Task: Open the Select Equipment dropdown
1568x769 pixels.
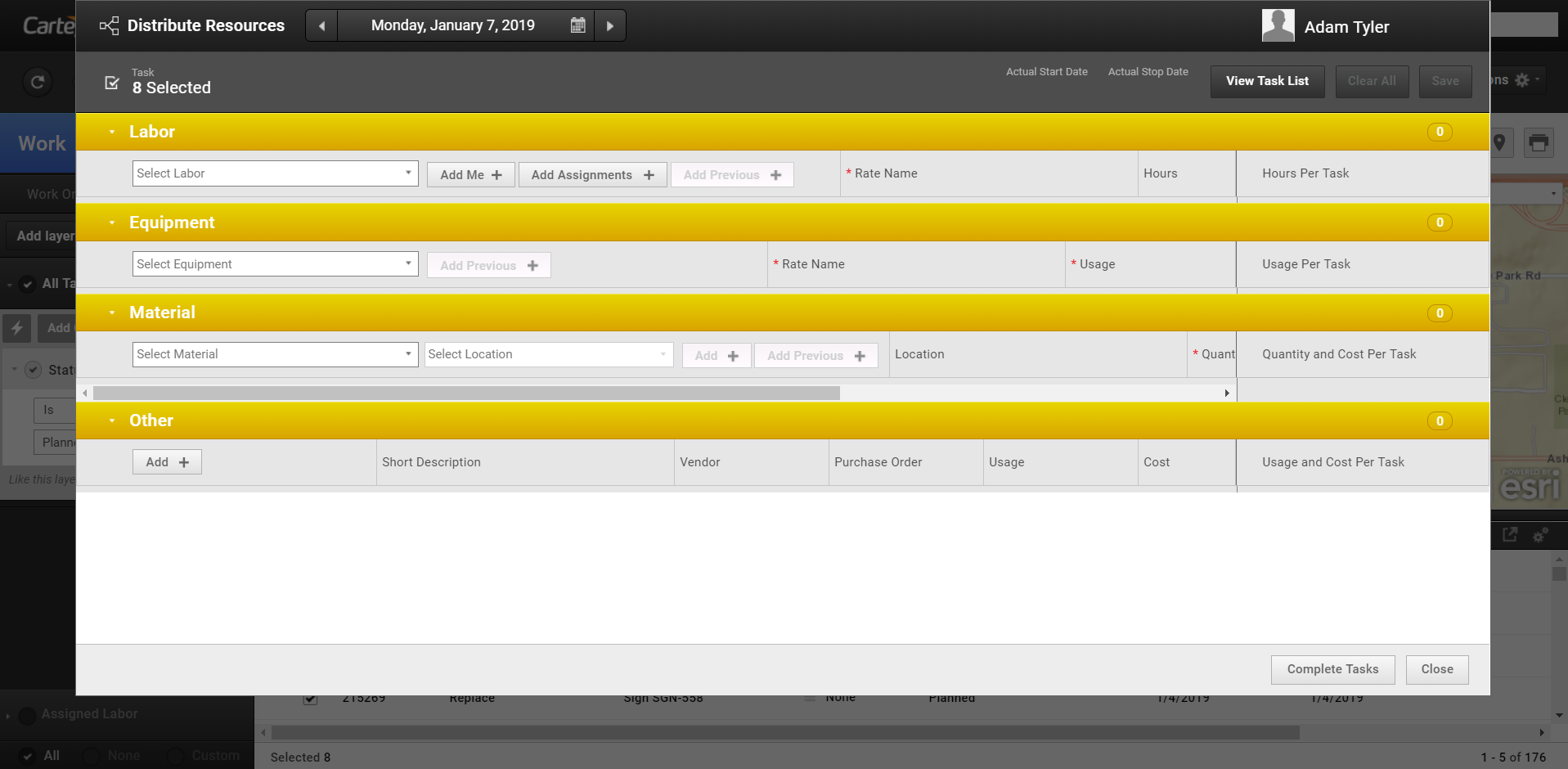Action: (275, 264)
